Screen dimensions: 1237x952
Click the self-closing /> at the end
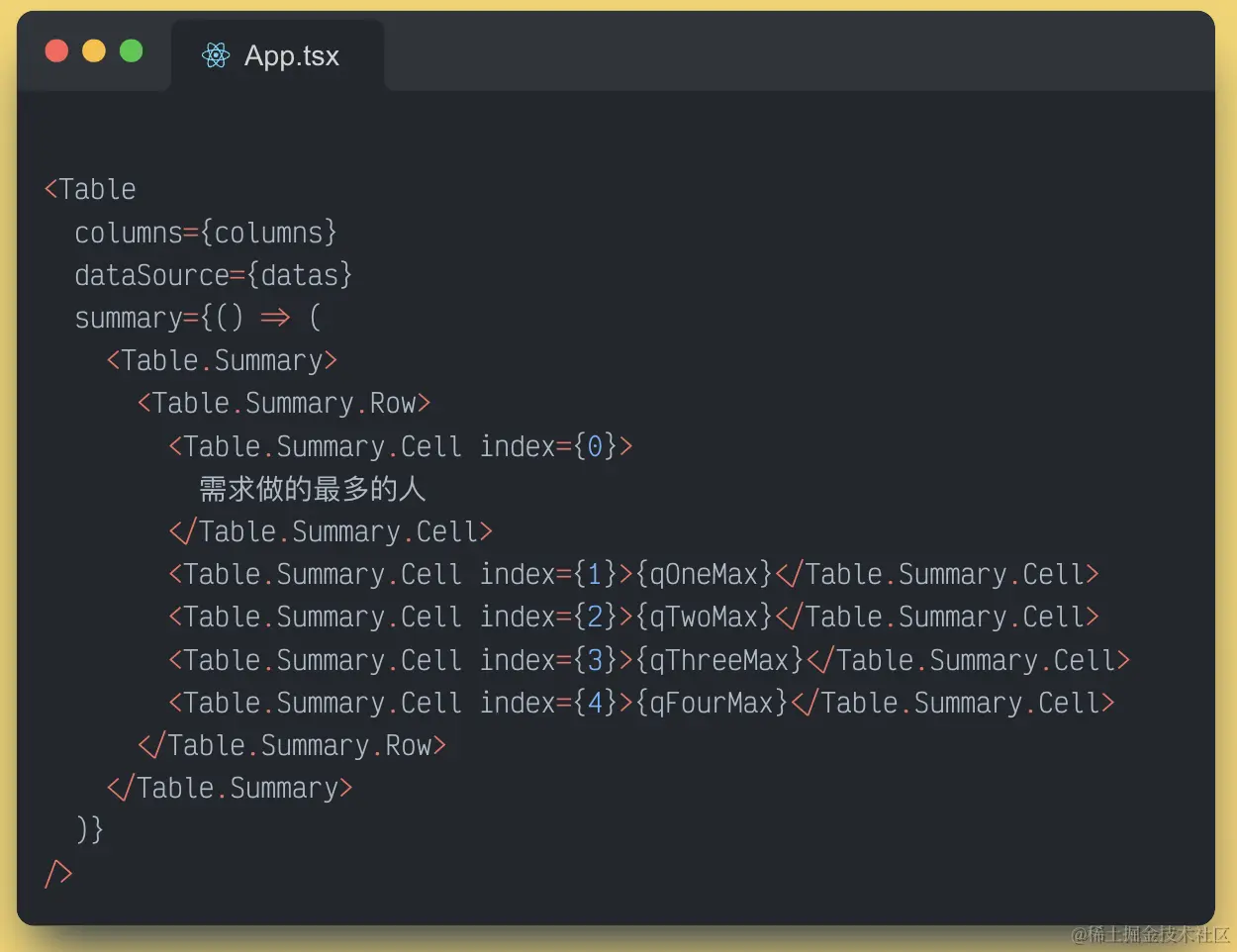pos(58,873)
